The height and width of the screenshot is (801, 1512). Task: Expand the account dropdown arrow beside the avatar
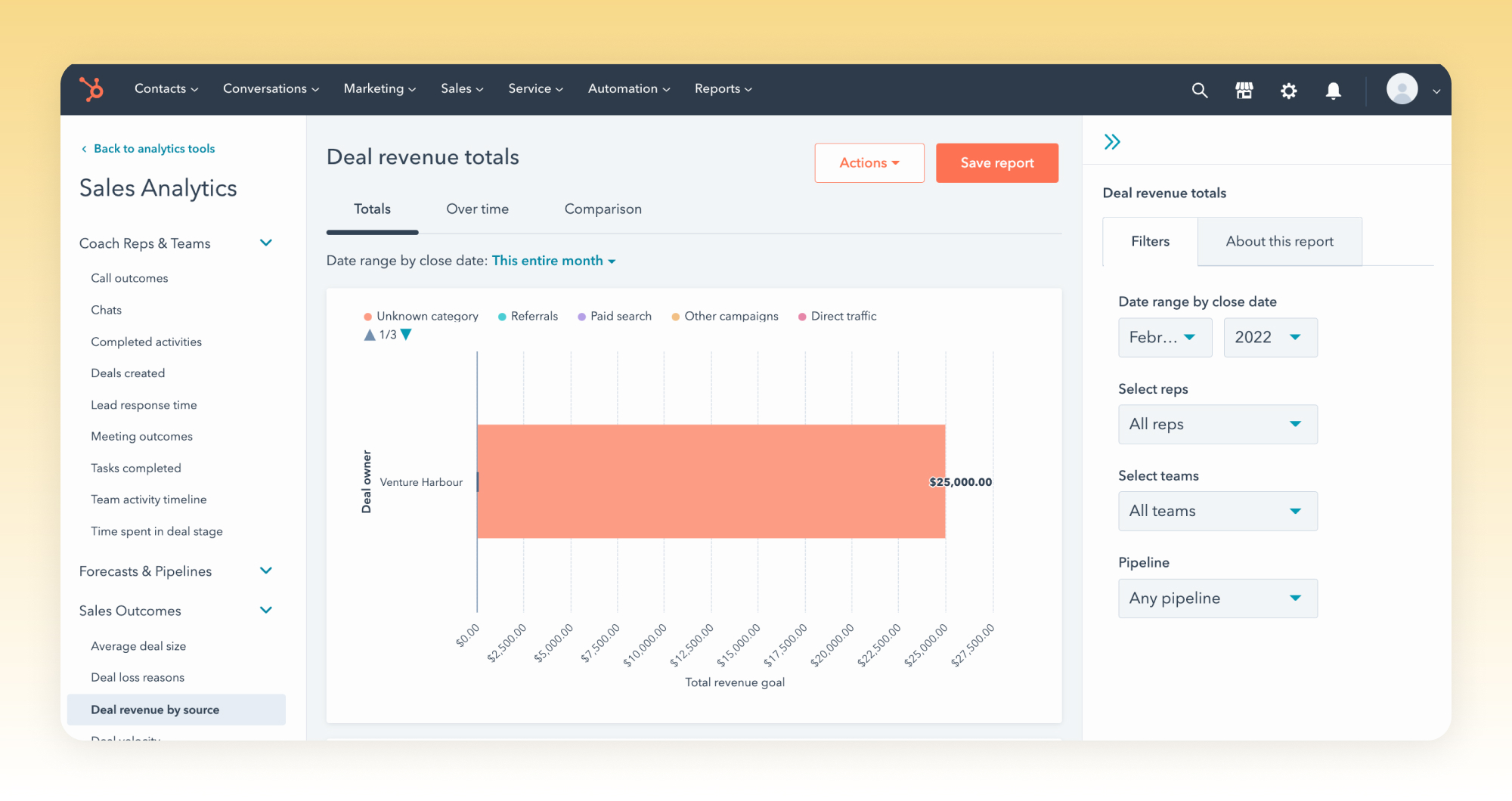point(1436,91)
